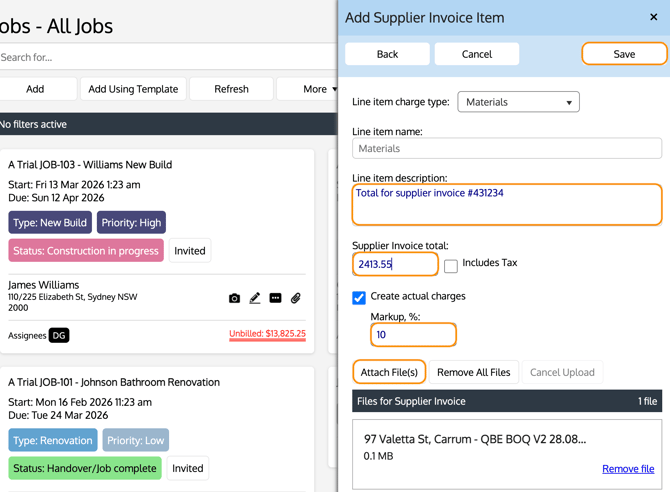Save the supplier invoice item

pyautogui.click(x=624, y=54)
